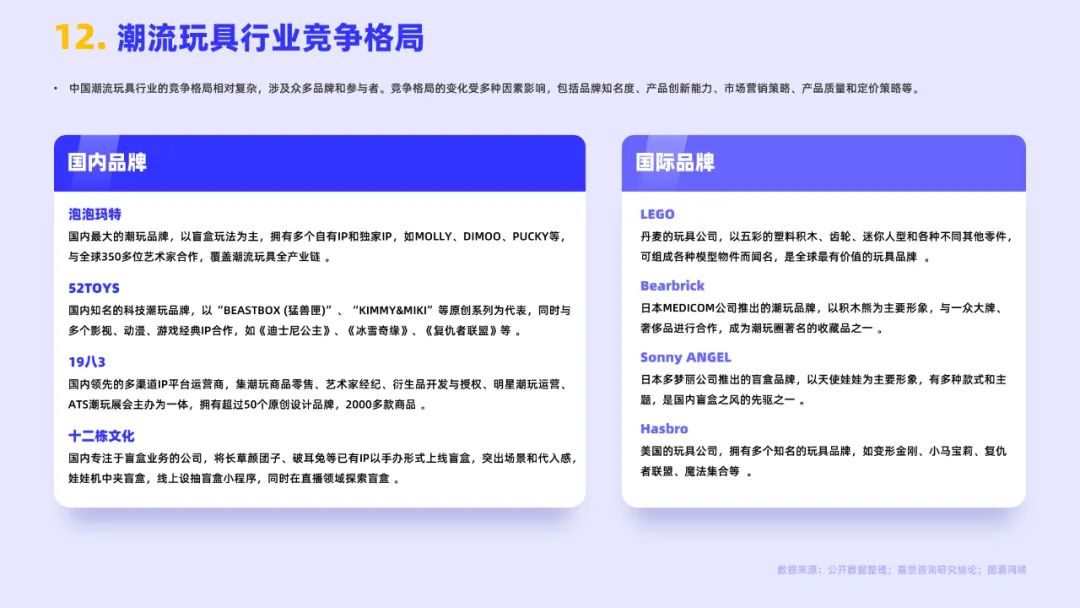Screen dimensions: 1080x608
Task: Click the Hasbro brand heading
Action: tap(664, 429)
